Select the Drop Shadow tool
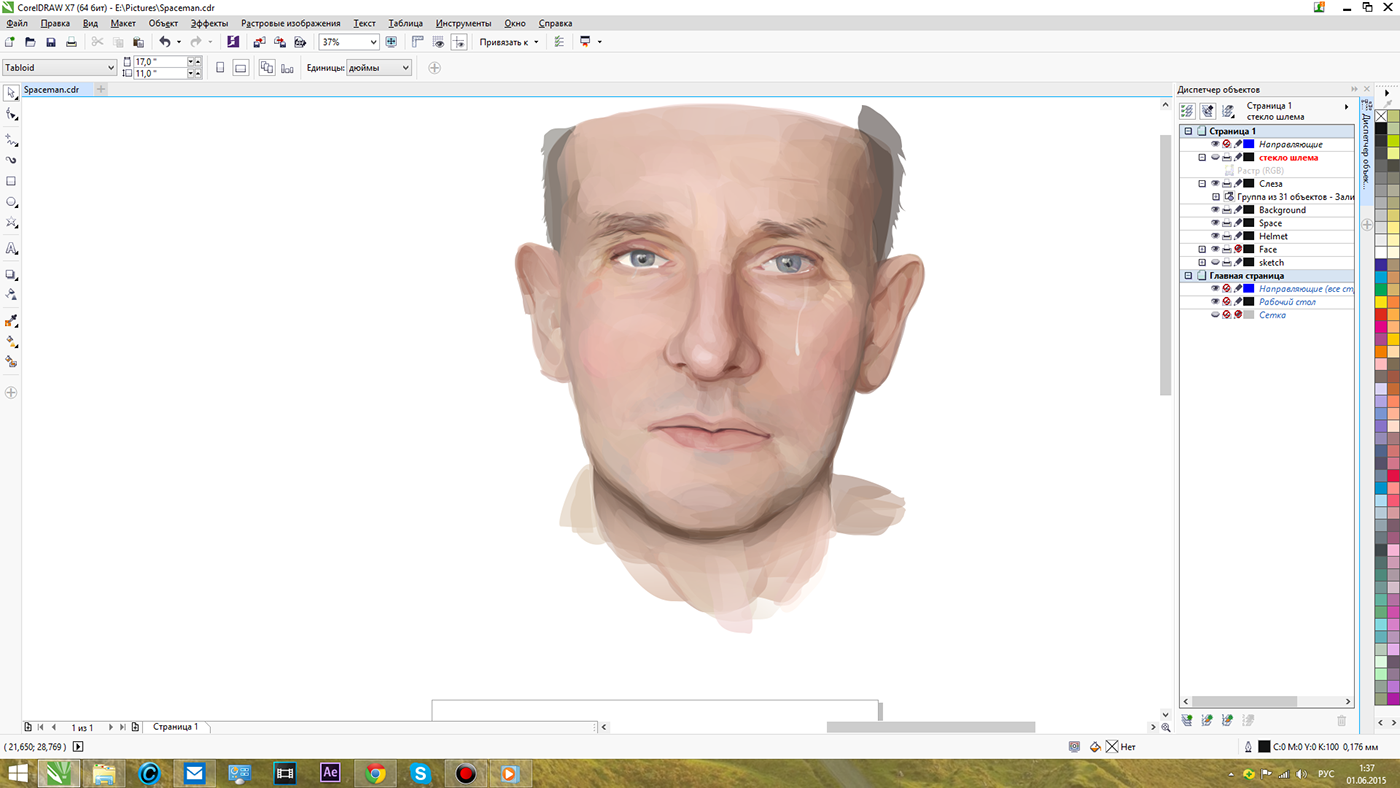This screenshot has height=788, width=1400. tap(11, 274)
